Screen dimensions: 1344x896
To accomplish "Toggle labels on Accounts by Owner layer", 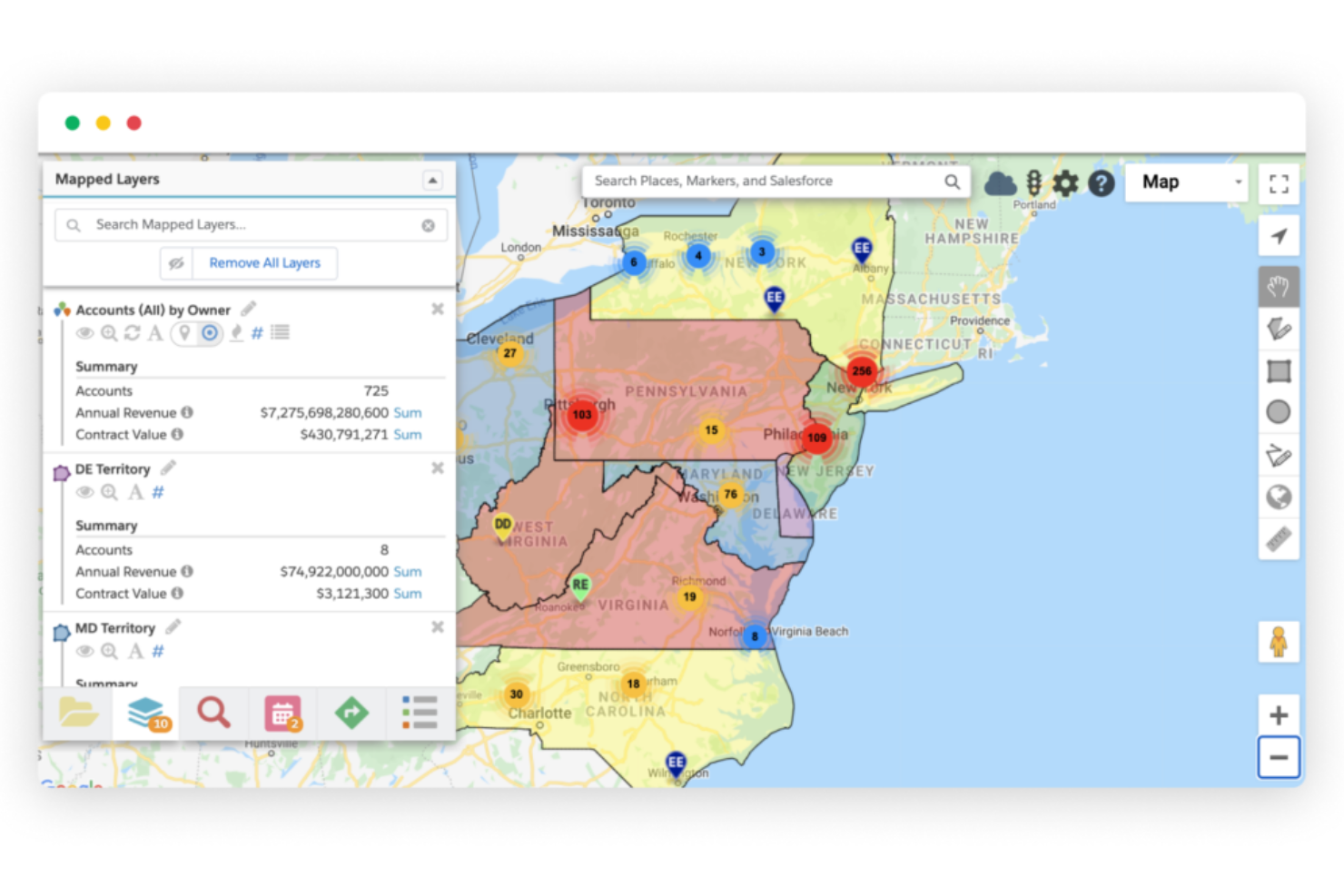I will tap(155, 333).
